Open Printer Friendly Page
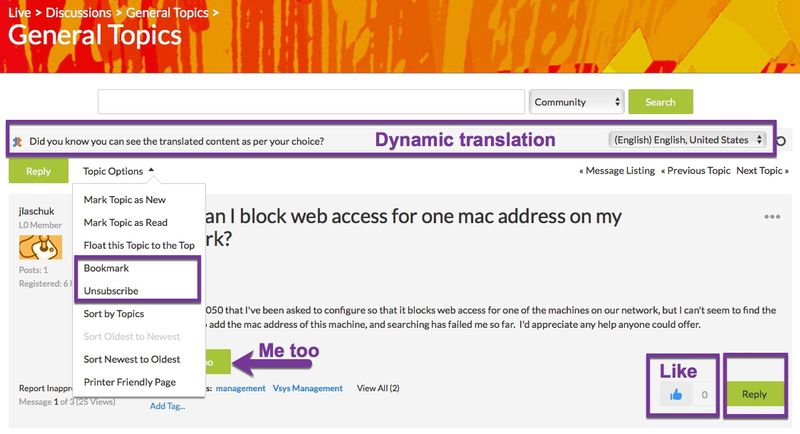Image resolution: width=800 pixels, height=434 pixels. pos(130,382)
